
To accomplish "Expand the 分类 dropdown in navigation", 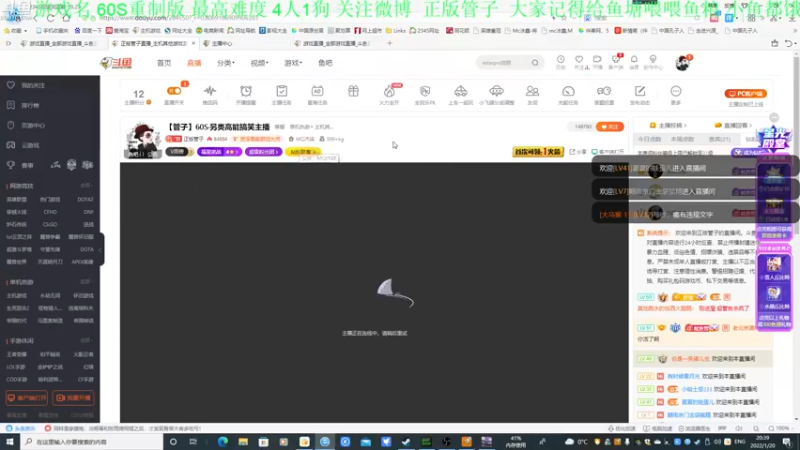I will coord(226,63).
